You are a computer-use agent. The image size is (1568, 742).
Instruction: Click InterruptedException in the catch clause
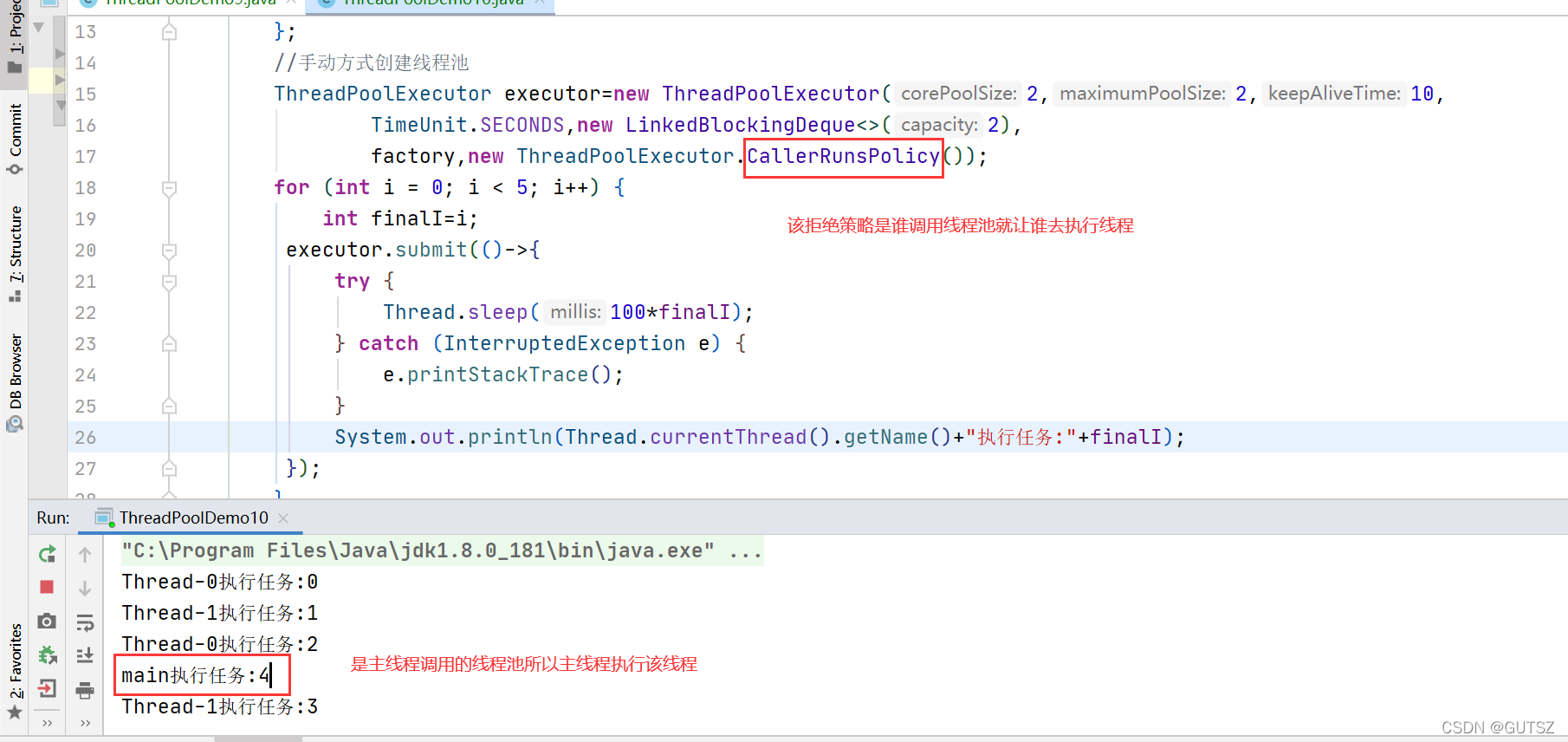[x=565, y=343]
